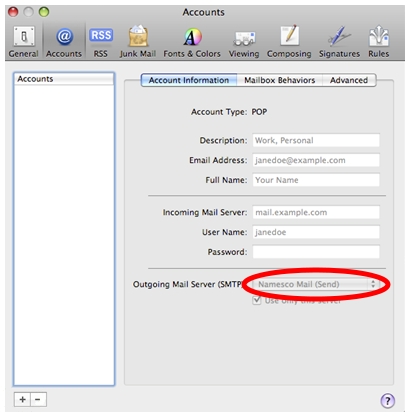Viewport: 411px width, 417px height.
Task: Click the Password input field
Action: coord(316,252)
